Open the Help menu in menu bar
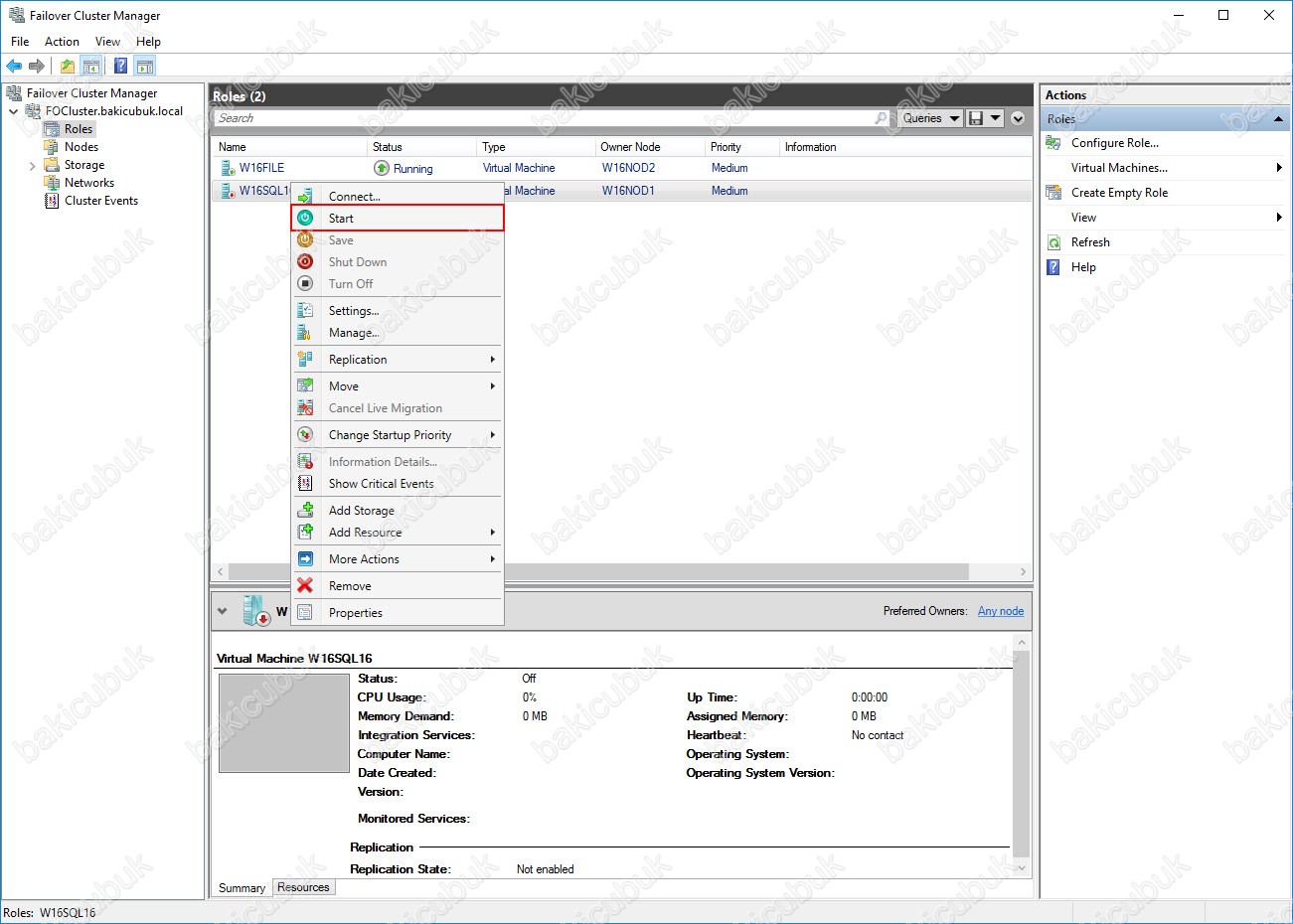The image size is (1293, 924). pos(148,42)
